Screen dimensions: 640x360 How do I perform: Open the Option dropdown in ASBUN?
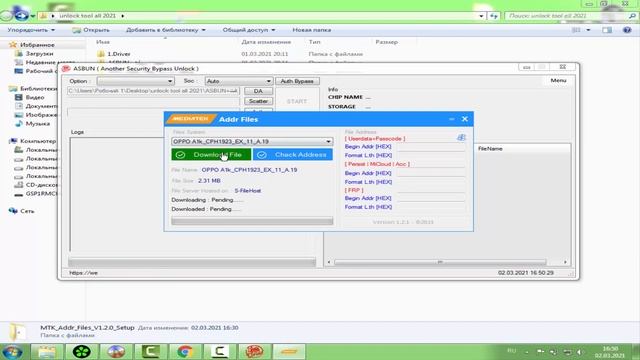(x=135, y=81)
